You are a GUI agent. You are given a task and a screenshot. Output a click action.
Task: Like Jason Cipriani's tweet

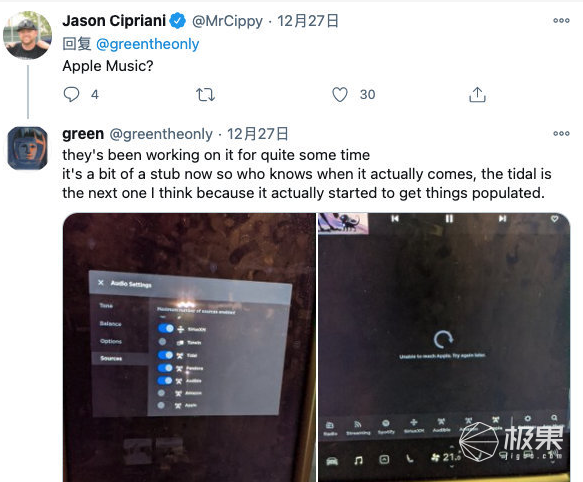click(339, 94)
